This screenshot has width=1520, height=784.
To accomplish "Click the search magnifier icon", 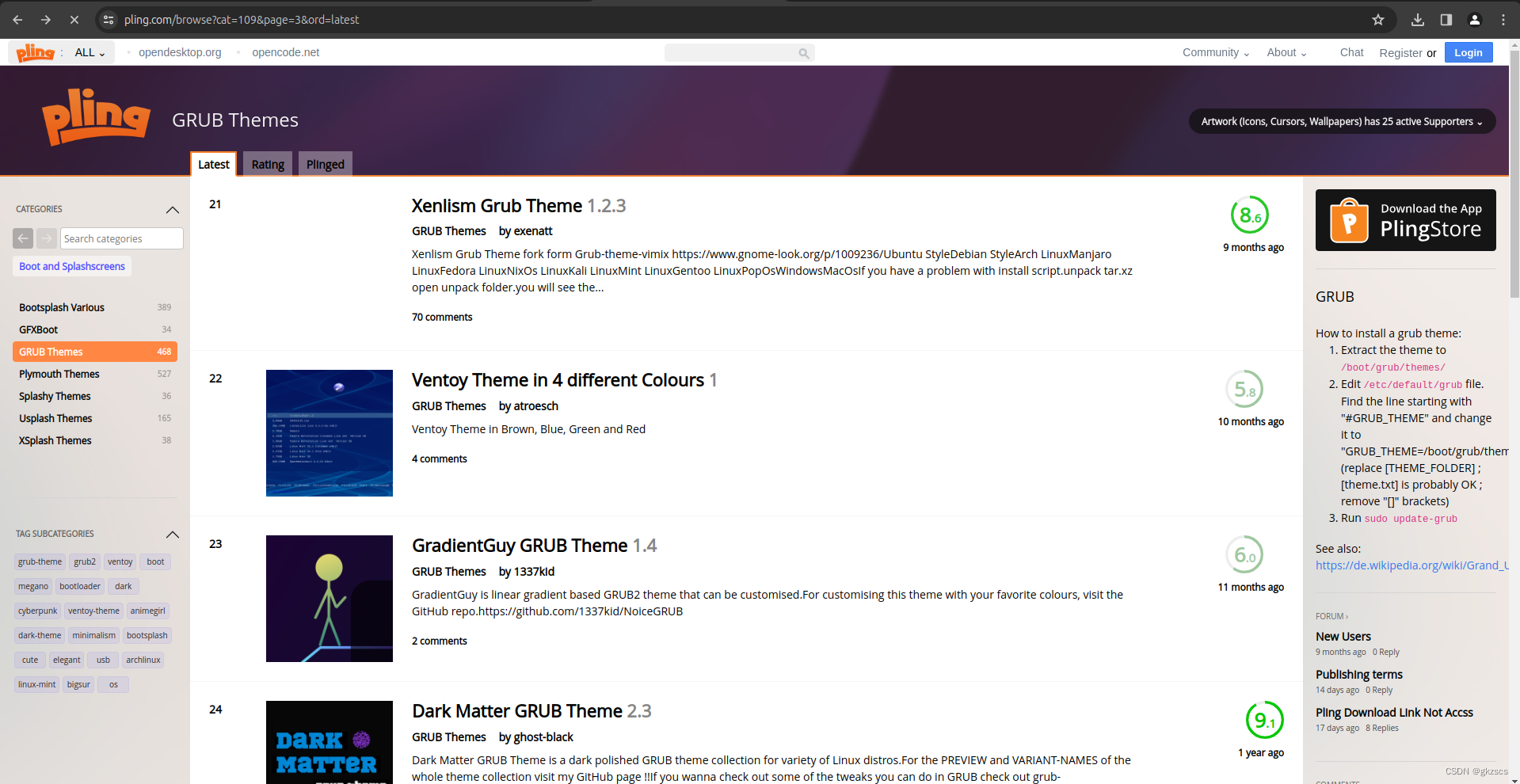I will pyautogui.click(x=804, y=53).
